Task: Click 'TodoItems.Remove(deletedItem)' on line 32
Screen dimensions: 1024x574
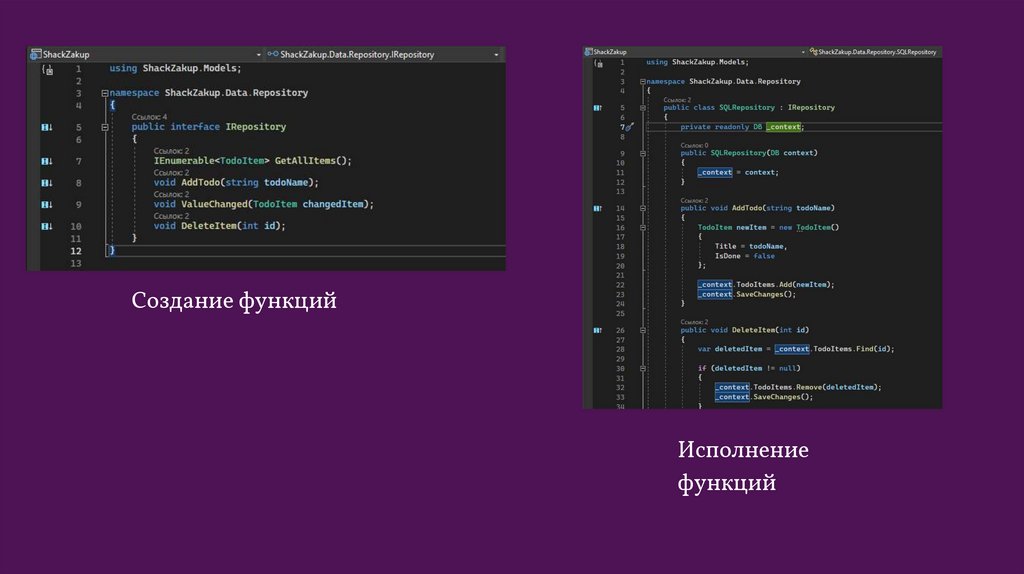Action: [x=816, y=387]
